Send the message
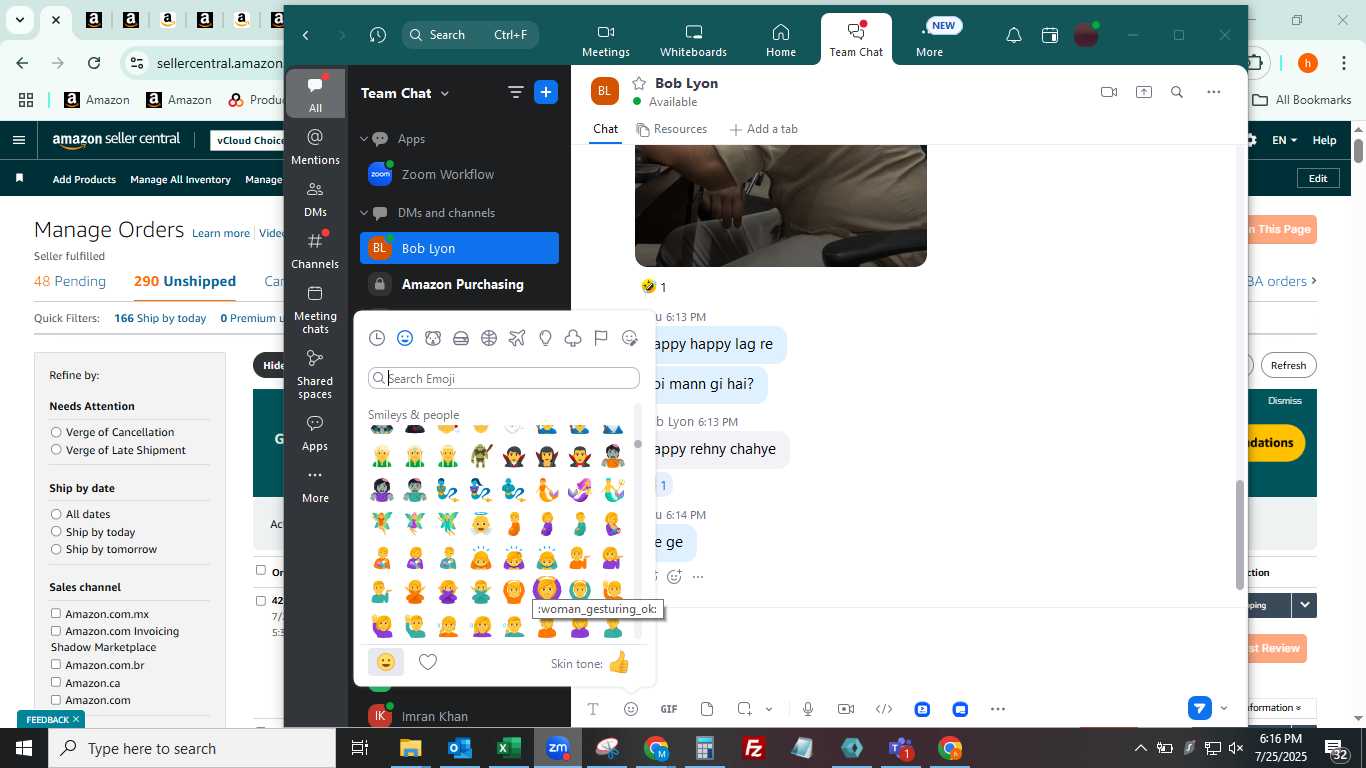The width and height of the screenshot is (1366, 768). (1200, 708)
